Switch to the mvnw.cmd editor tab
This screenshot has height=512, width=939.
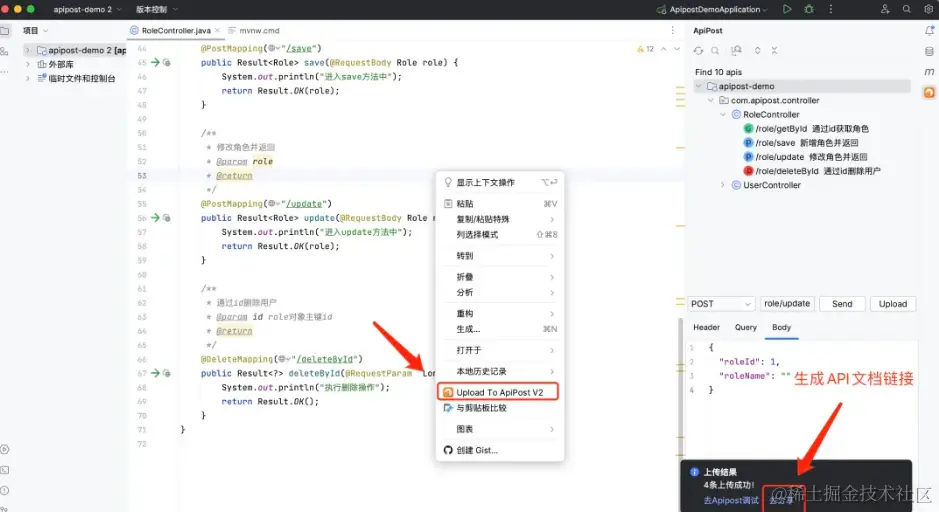point(254,31)
